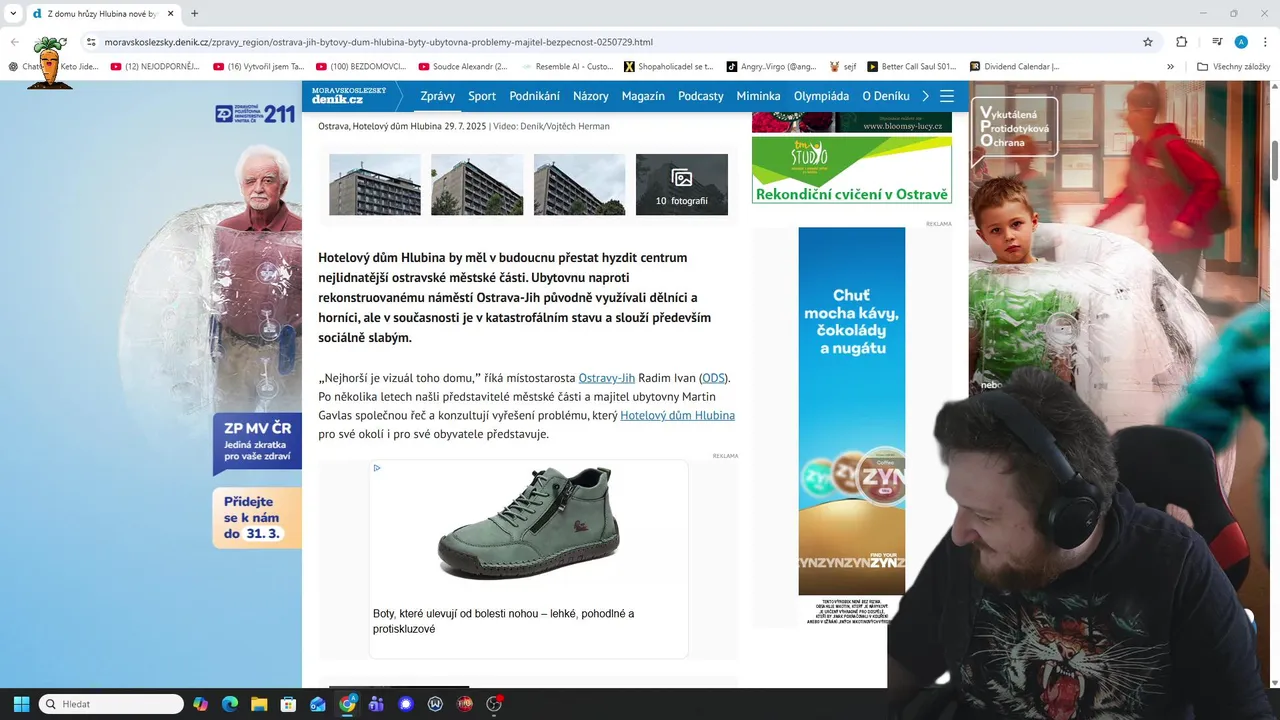Screen dimensions: 1280x720
Task: Open a new browser tab
Action: coord(194,13)
